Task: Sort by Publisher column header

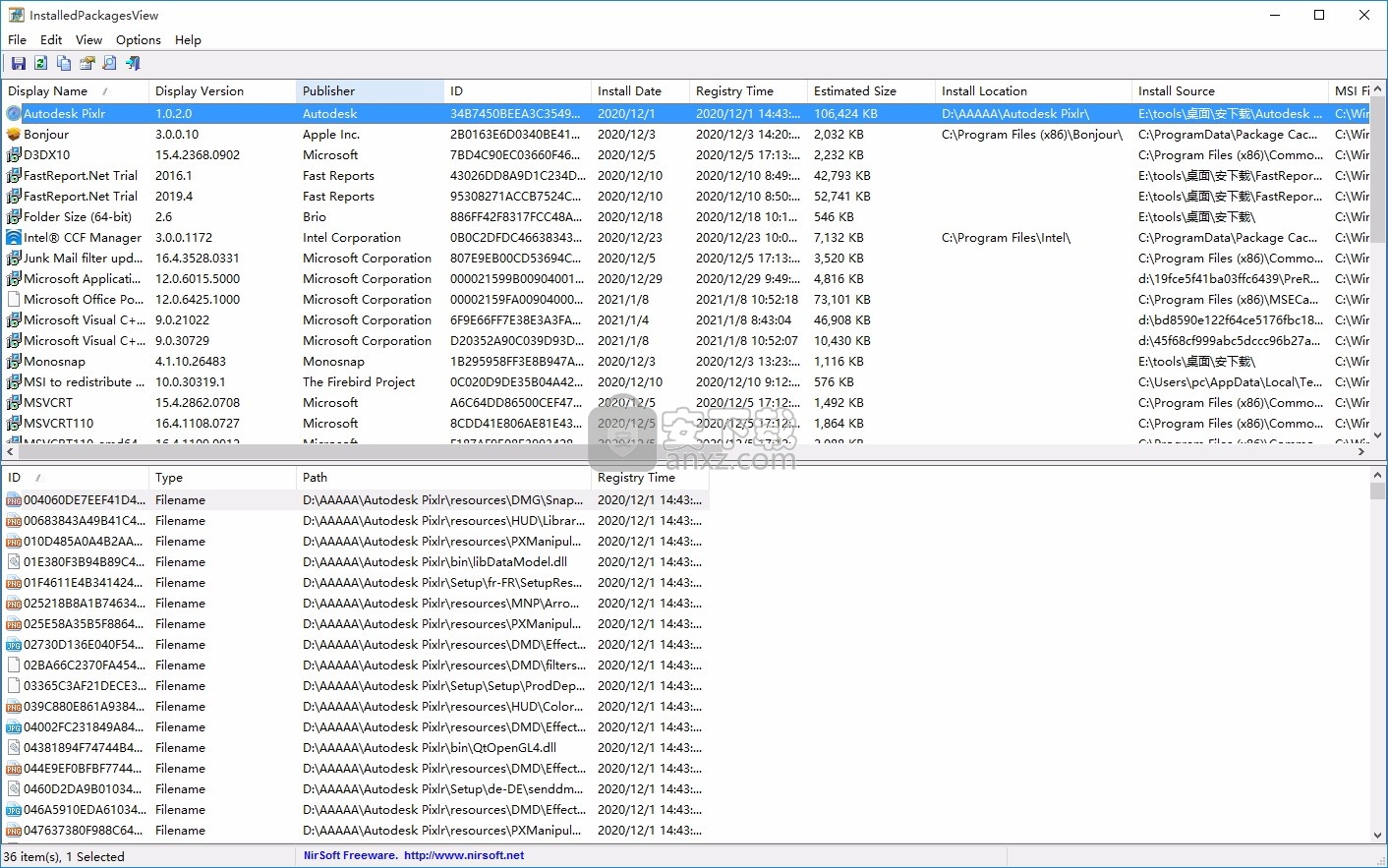Action: click(370, 91)
